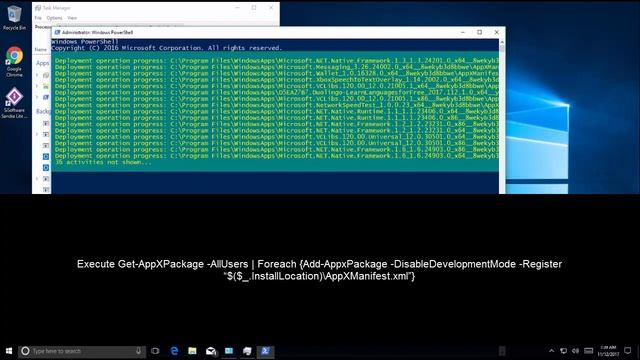
Task: Click the Duolingo-LearnLanguagesforFree deployment line
Action: (277, 92)
